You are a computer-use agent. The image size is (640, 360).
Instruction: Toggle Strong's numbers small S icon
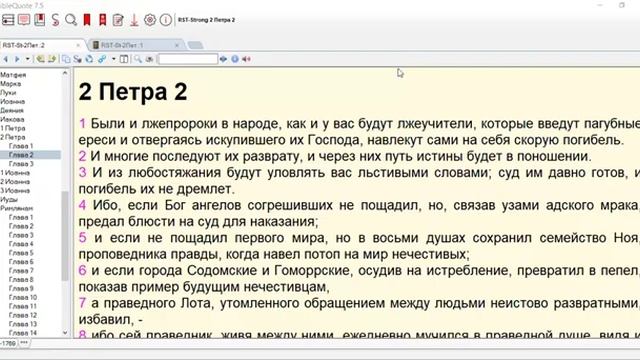click(77, 59)
